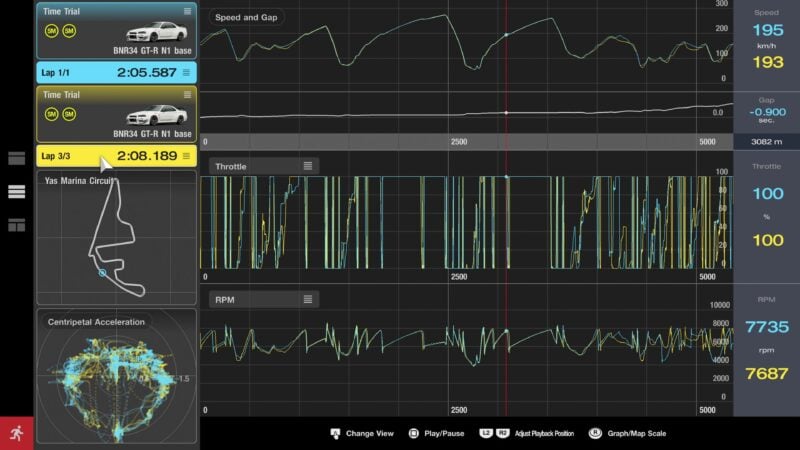Click the Adjust Playback Position L2 button
Image resolution: width=800 pixels, height=450 pixels.
click(486, 433)
